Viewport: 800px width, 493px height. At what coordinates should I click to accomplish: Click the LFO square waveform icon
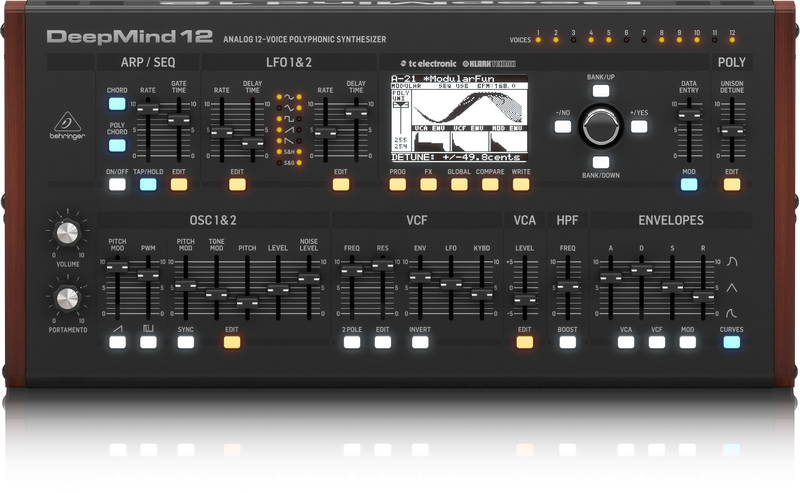point(289,118)
